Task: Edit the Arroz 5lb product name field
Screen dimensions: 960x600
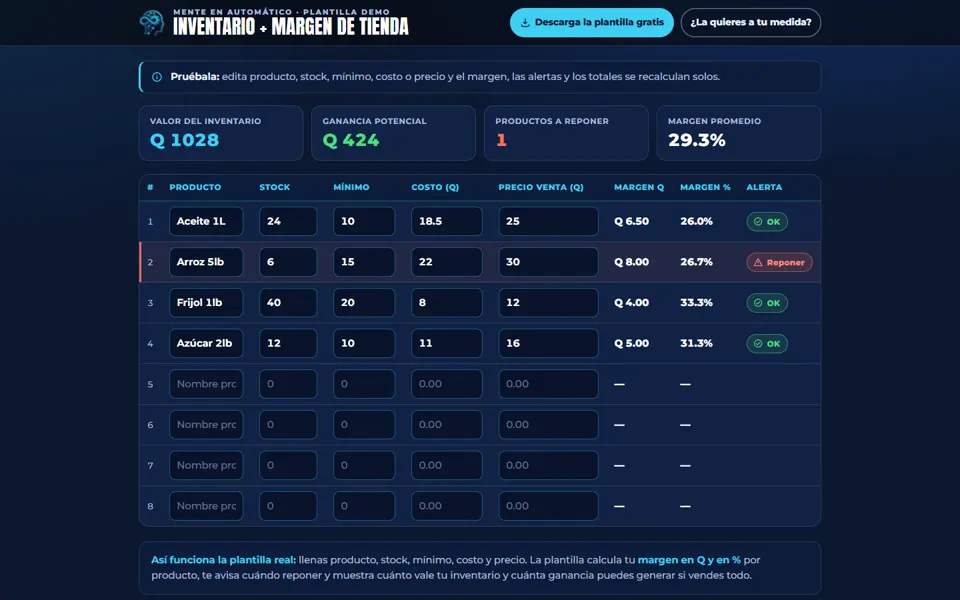Action: tap(206, 262)
